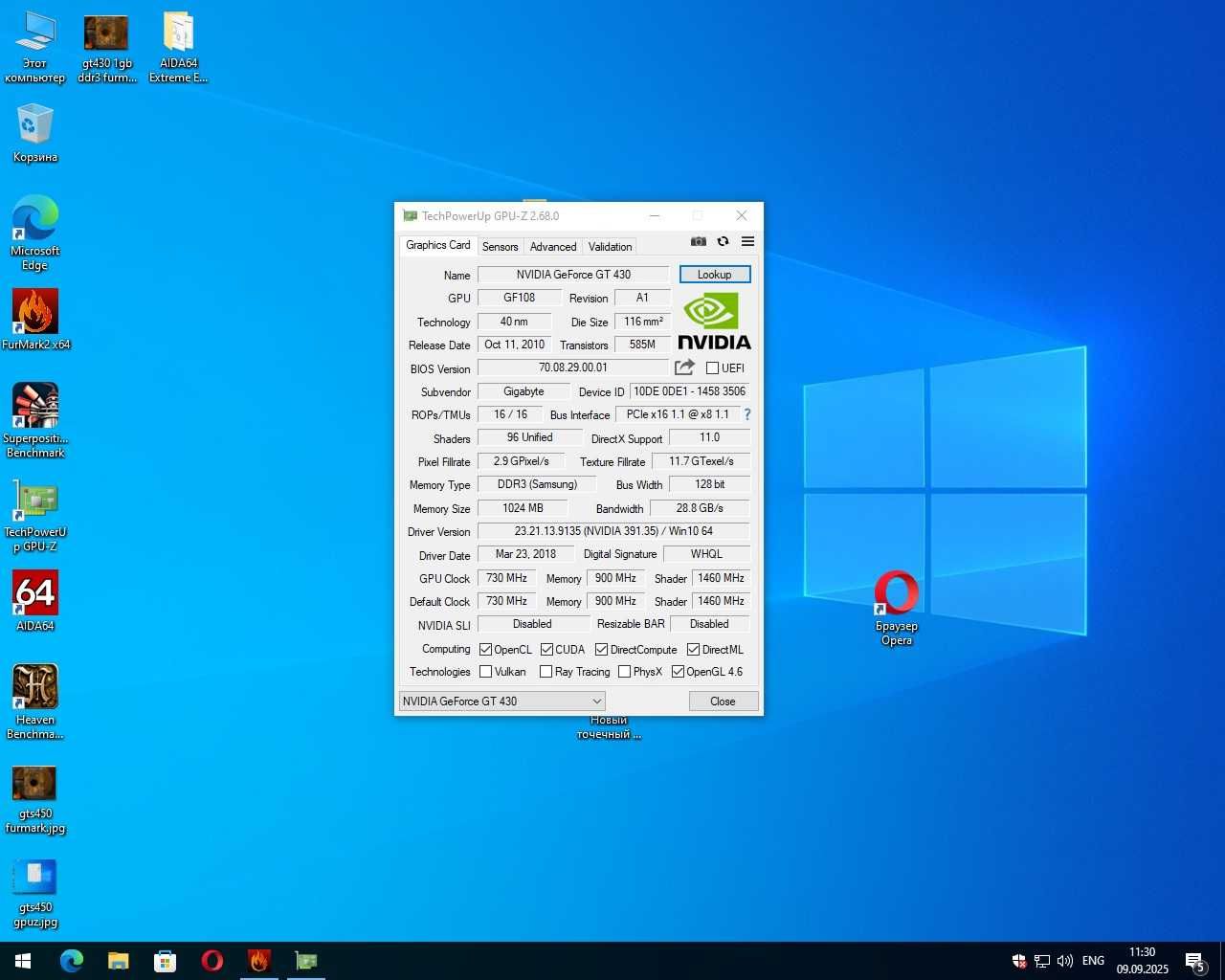1225x980 pixels.
Task: Select the gts450 gpuz.jpg file
Action: (x=35, y=894)
